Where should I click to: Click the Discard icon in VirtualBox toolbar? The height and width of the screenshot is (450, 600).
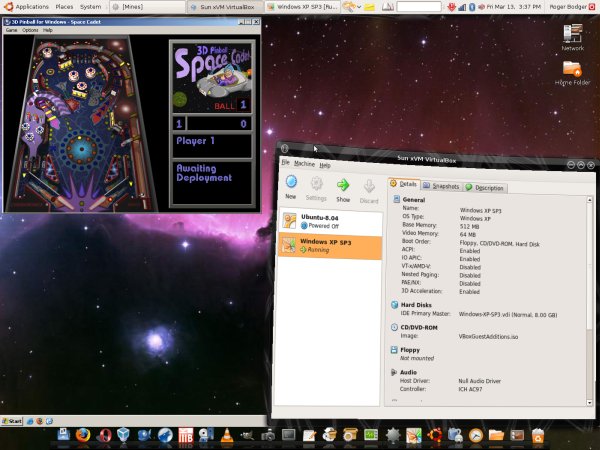(369, 187)
